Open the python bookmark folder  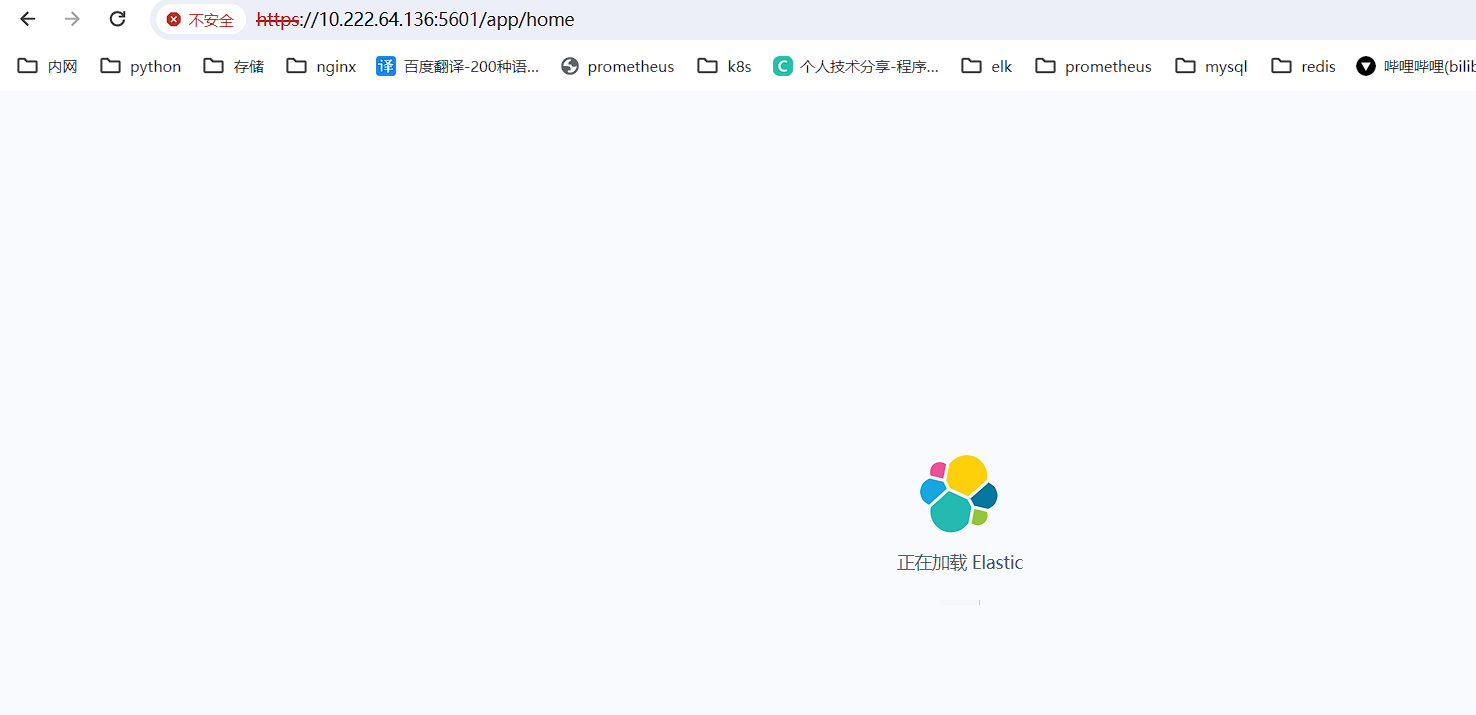[x=141, y=66]
